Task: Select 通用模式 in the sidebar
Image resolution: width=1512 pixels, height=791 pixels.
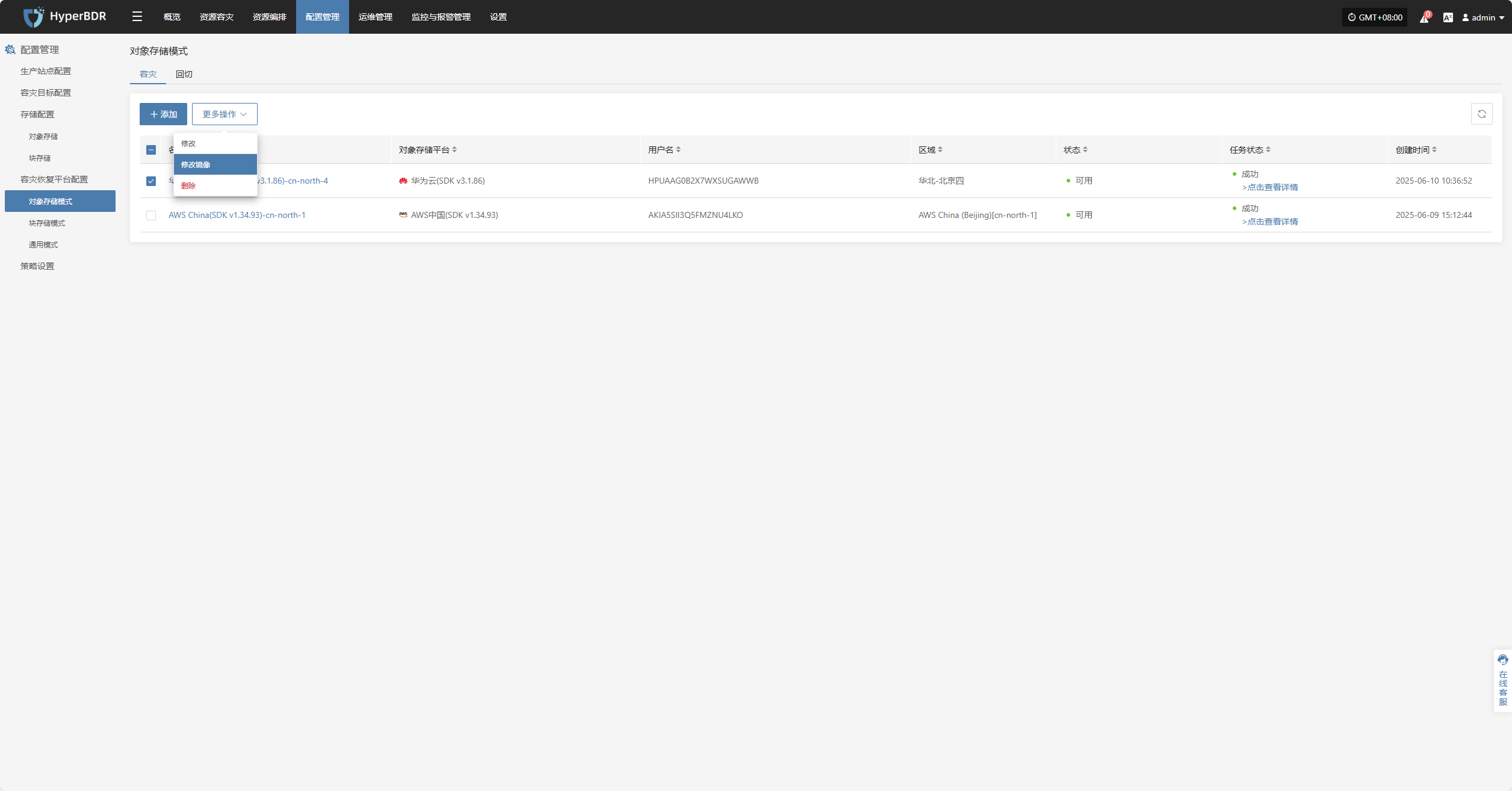Action: [x=43, y=245]
